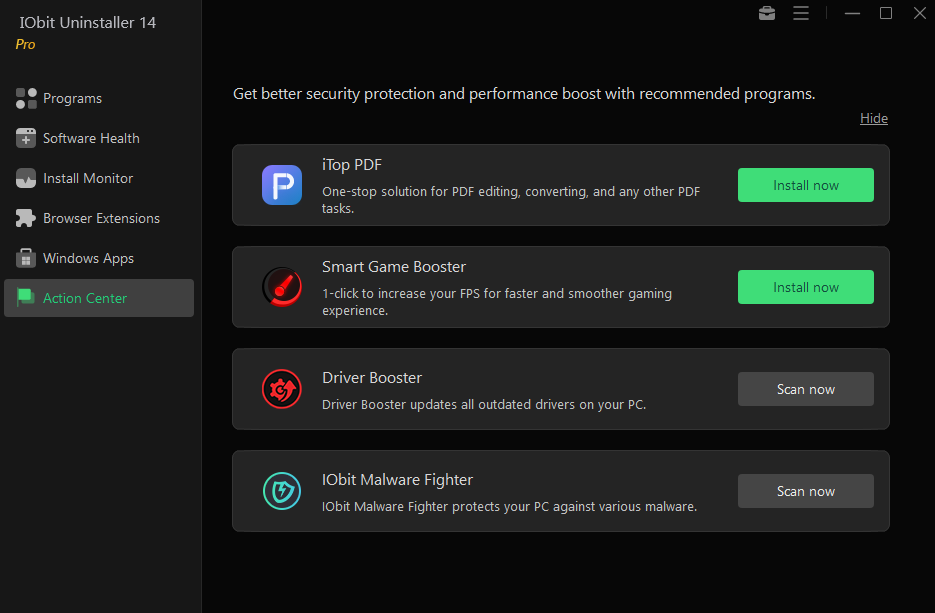Click the iTop PDF app icon
Viewport: 935px width, 613px height.
[x=282, y=185]
